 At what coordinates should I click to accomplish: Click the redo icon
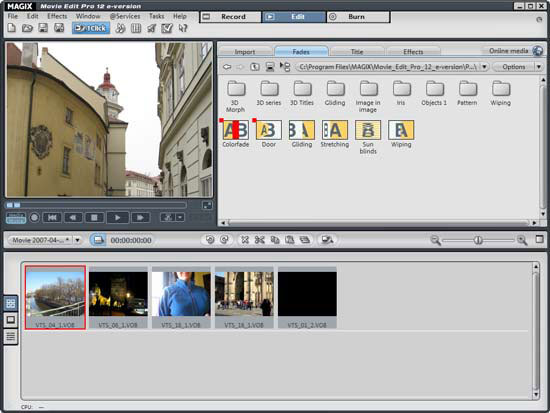coord(224,240)
